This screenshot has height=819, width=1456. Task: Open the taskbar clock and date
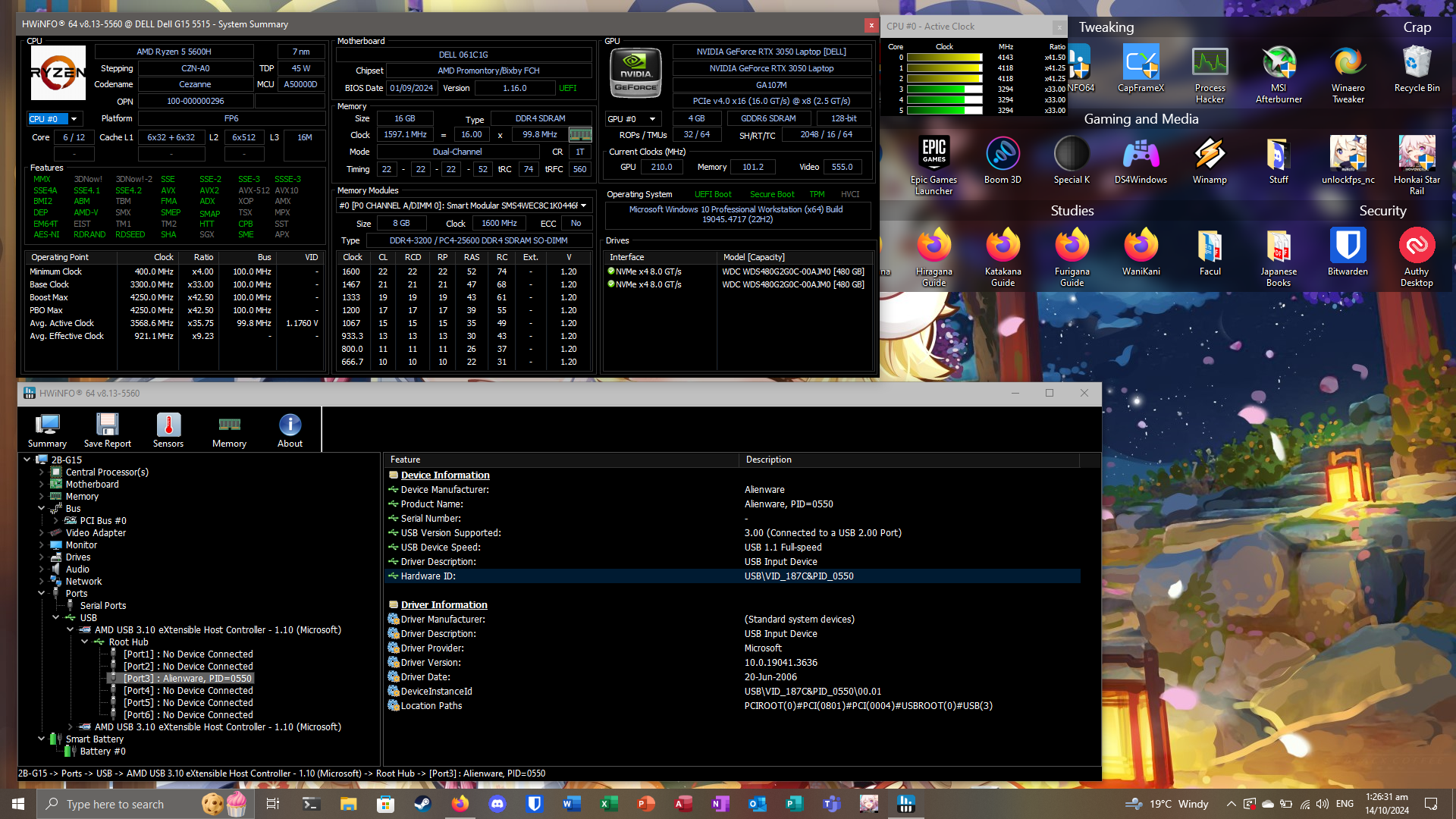(x=1387, y=804)
